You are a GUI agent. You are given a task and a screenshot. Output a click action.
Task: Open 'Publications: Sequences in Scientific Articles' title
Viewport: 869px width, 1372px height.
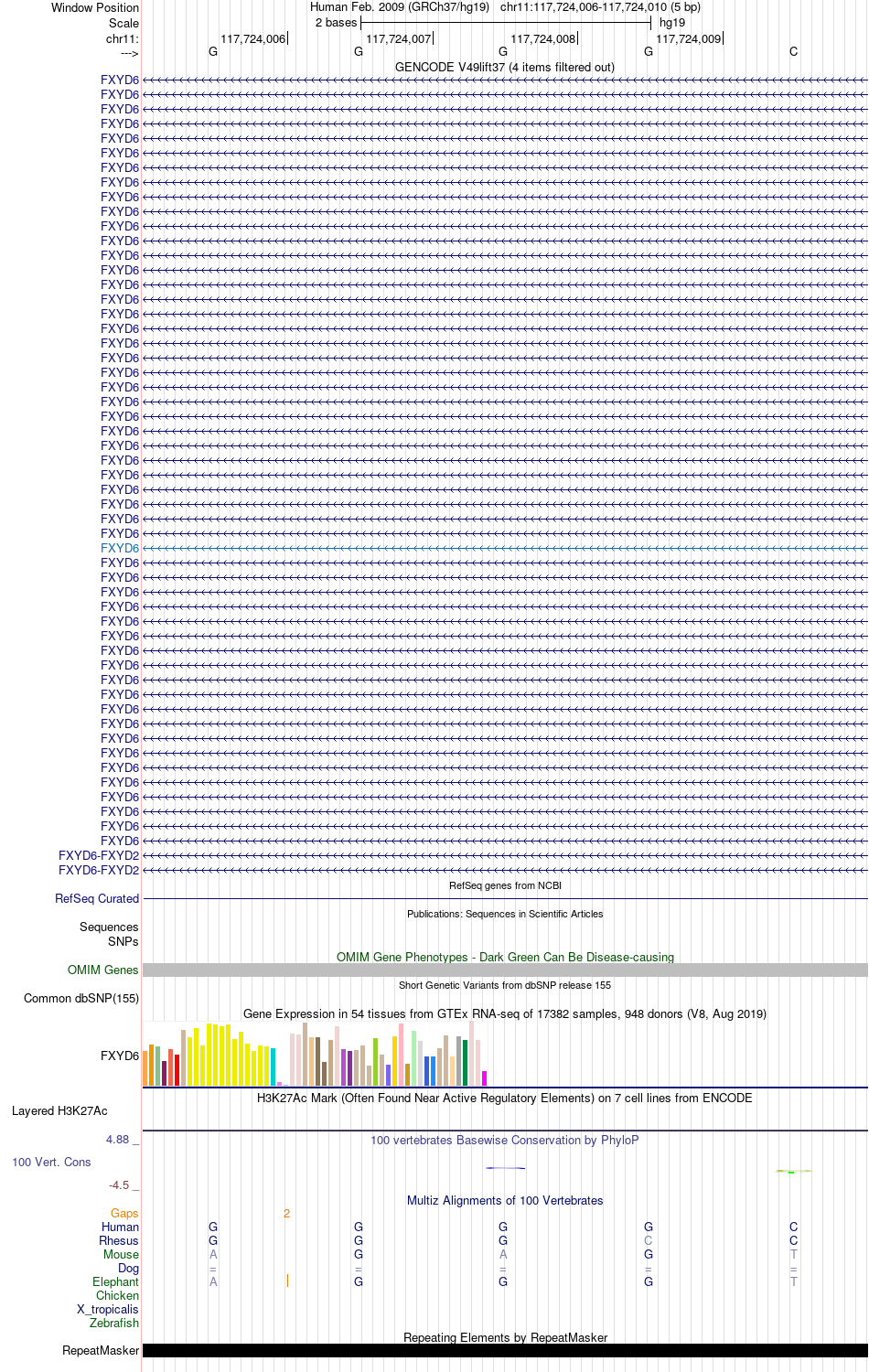click(x=505, y=914)
